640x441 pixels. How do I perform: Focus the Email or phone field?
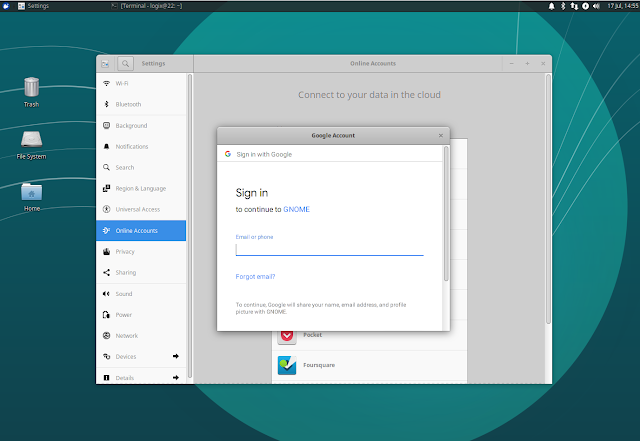pos(329,249)
